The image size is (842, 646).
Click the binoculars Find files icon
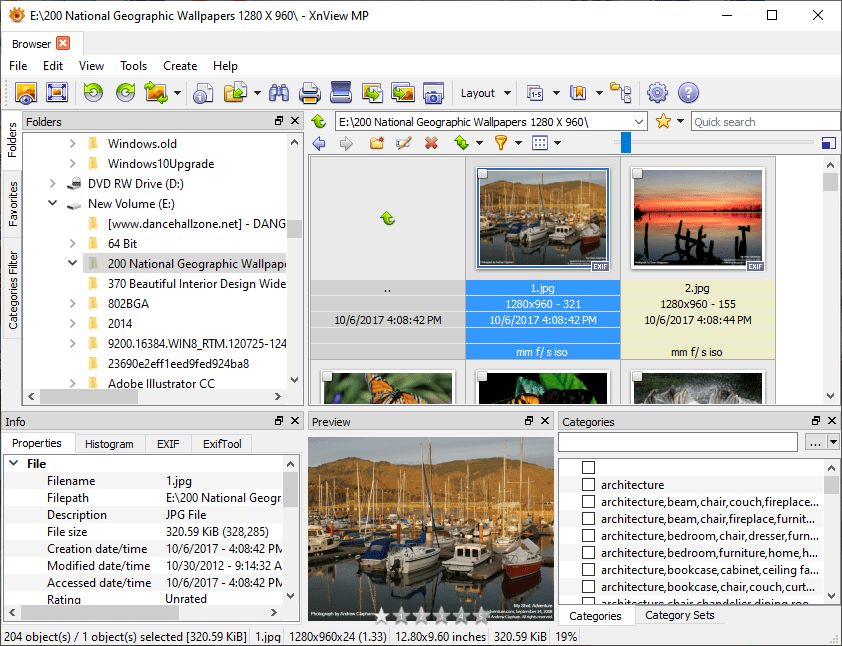click(280, 93)
